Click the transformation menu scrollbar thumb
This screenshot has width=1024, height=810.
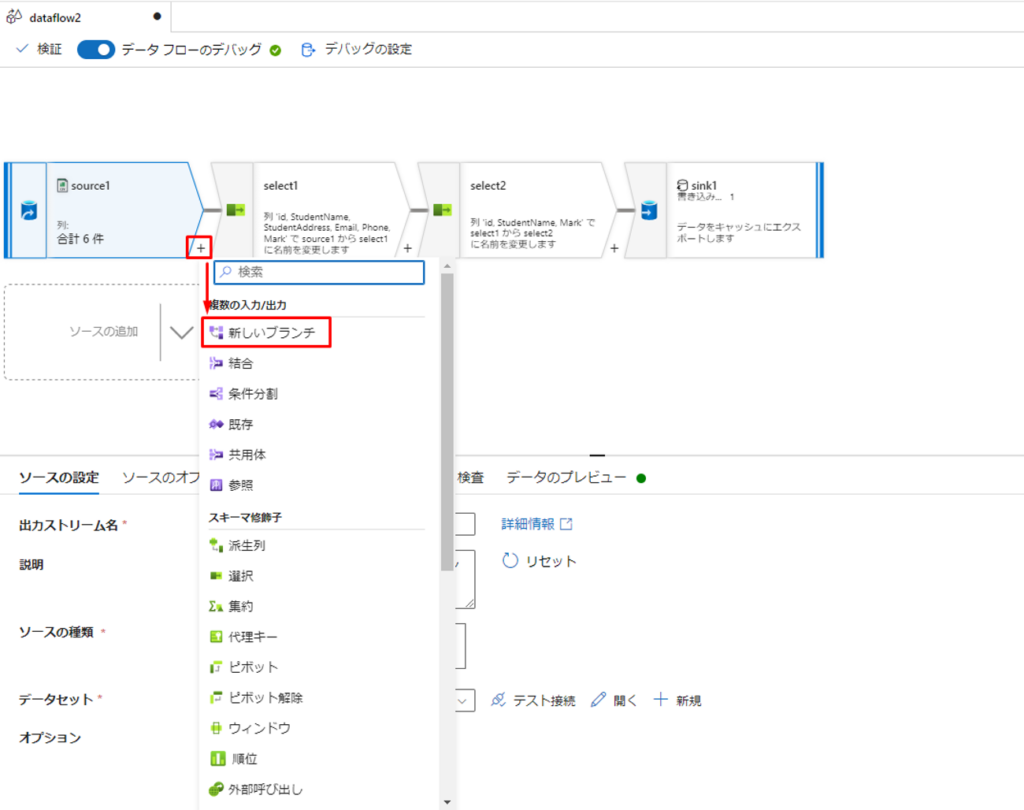447,422
